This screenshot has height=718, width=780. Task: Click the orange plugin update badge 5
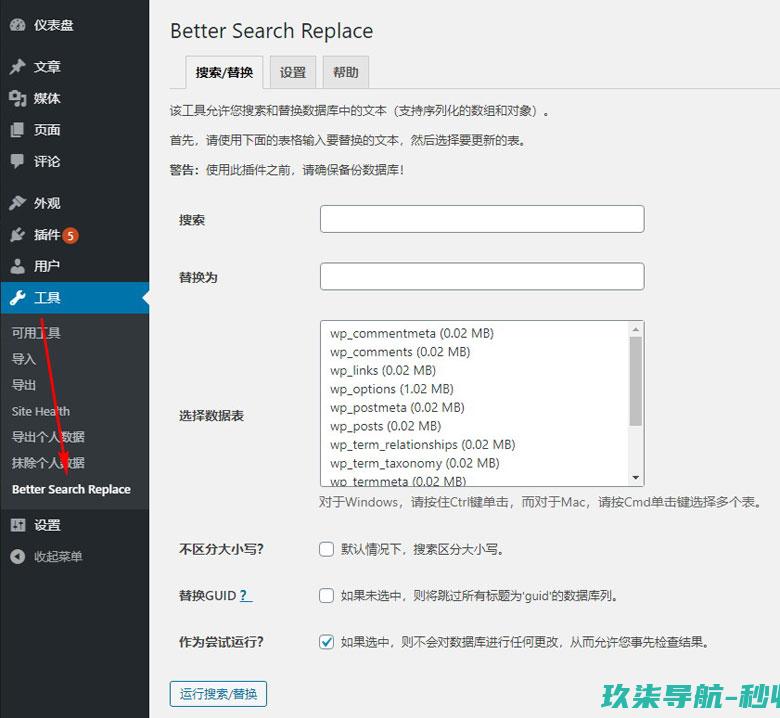71,235
